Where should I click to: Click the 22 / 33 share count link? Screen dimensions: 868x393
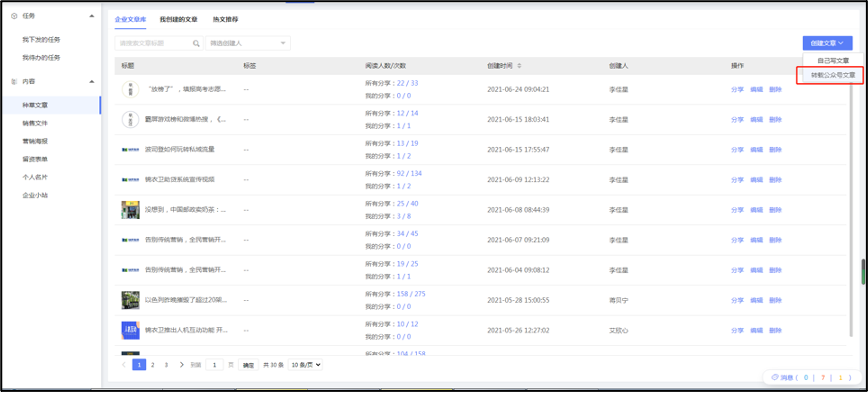[407, 83]
